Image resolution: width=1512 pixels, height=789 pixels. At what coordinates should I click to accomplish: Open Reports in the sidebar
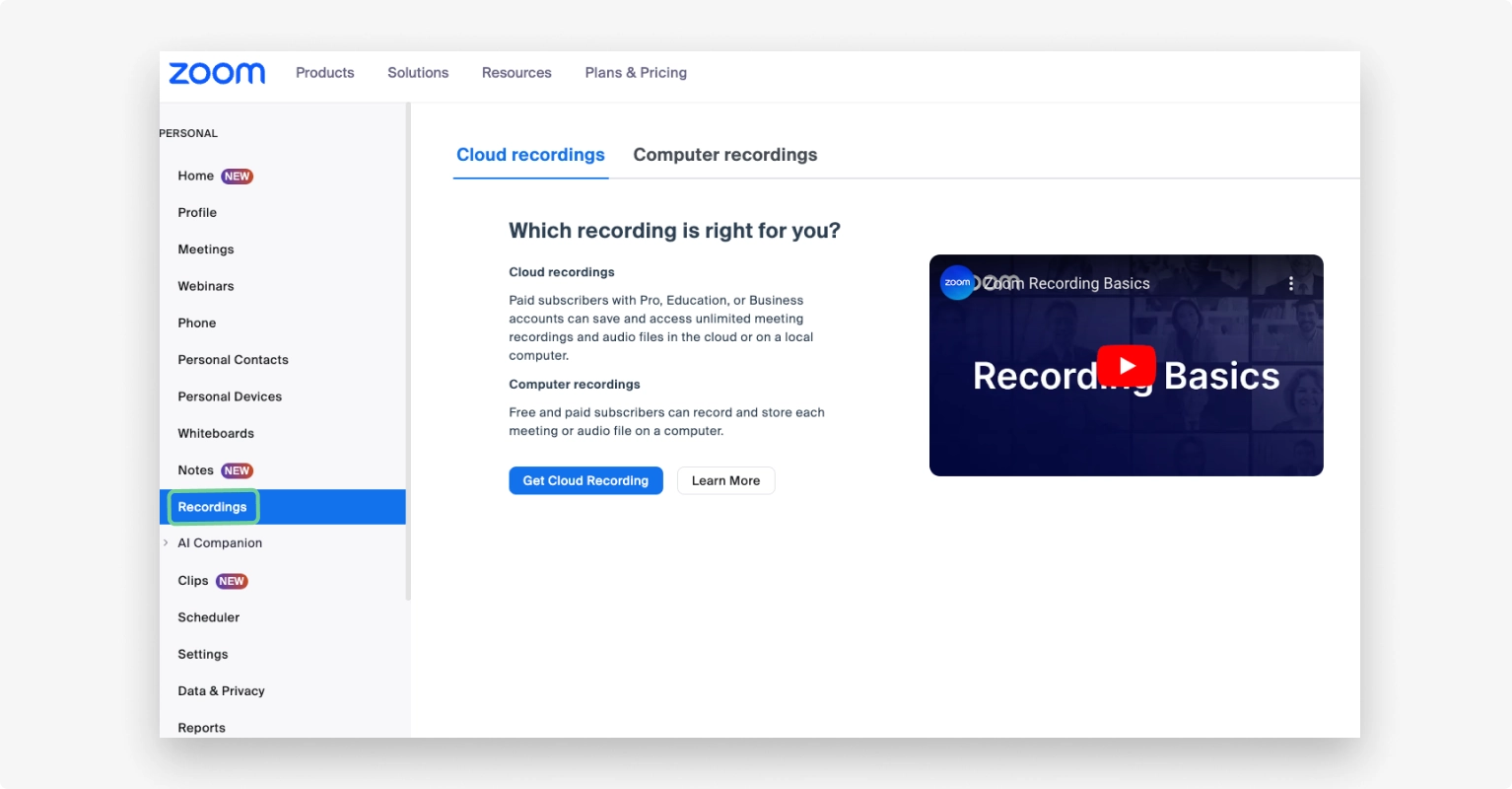pyautogui.click(x=201, y=728)
